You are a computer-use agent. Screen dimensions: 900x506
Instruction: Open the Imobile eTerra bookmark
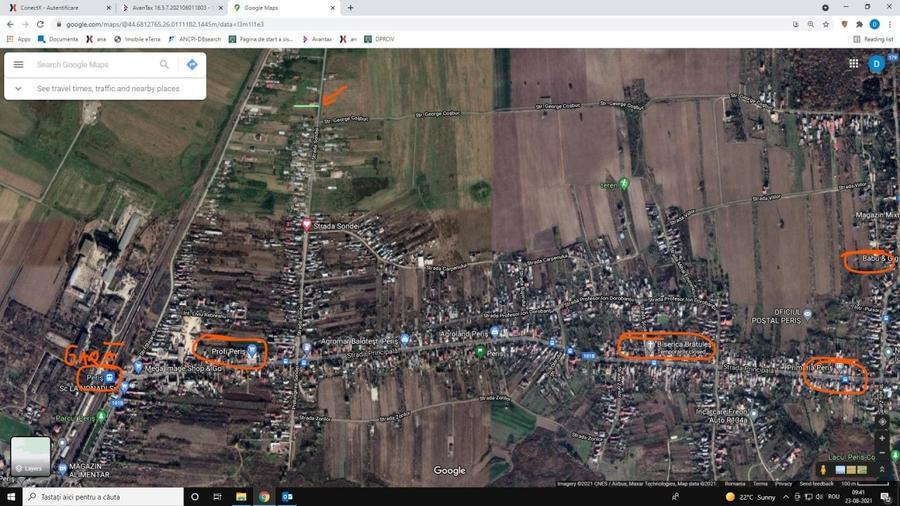tap(137, 39)
